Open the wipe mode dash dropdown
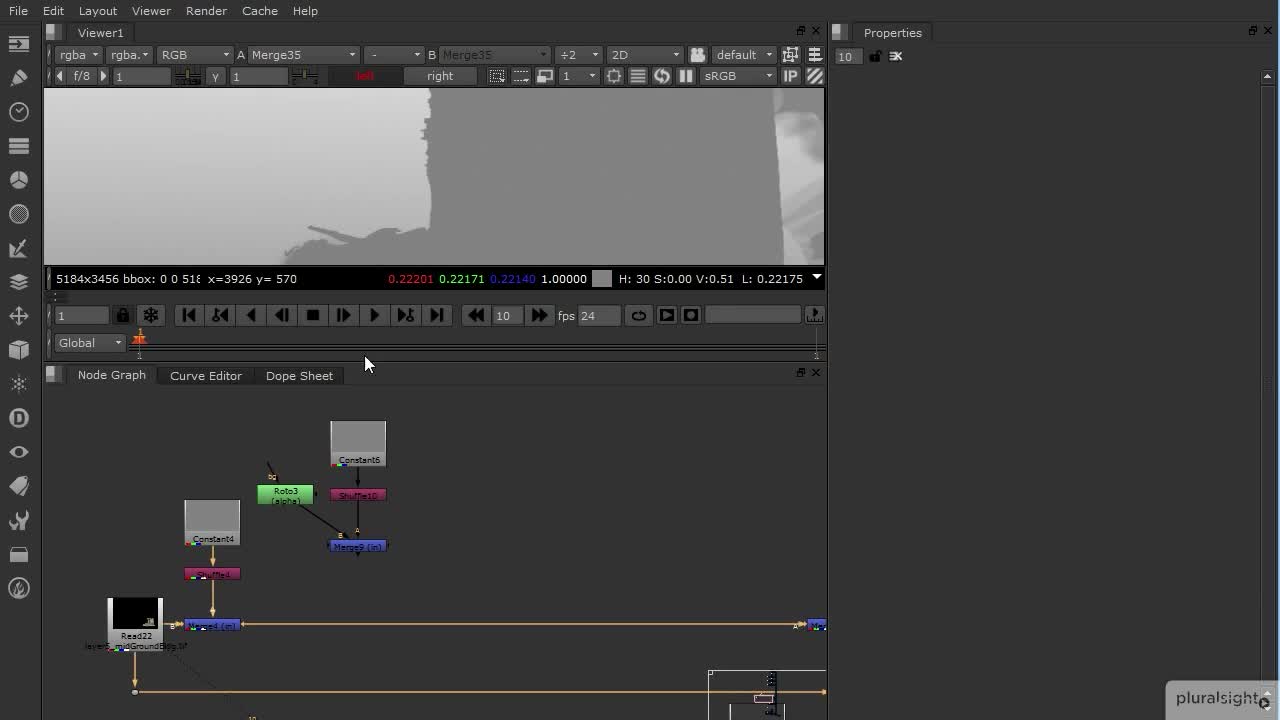The width and height of the screenshot is (1280, 720). tap(393, 55)
